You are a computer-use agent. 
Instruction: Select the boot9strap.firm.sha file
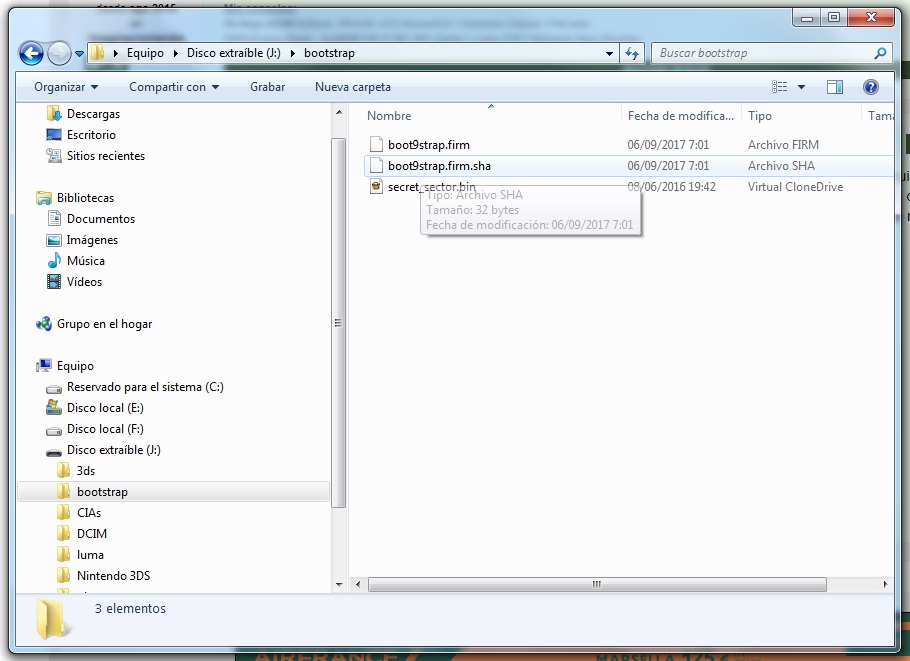point(439,165)
